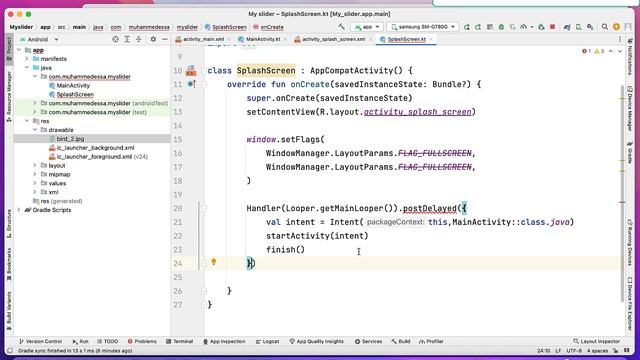Select MainActivity in project tree
Viewport: 640px width, 360px height.
click(73, 85)
